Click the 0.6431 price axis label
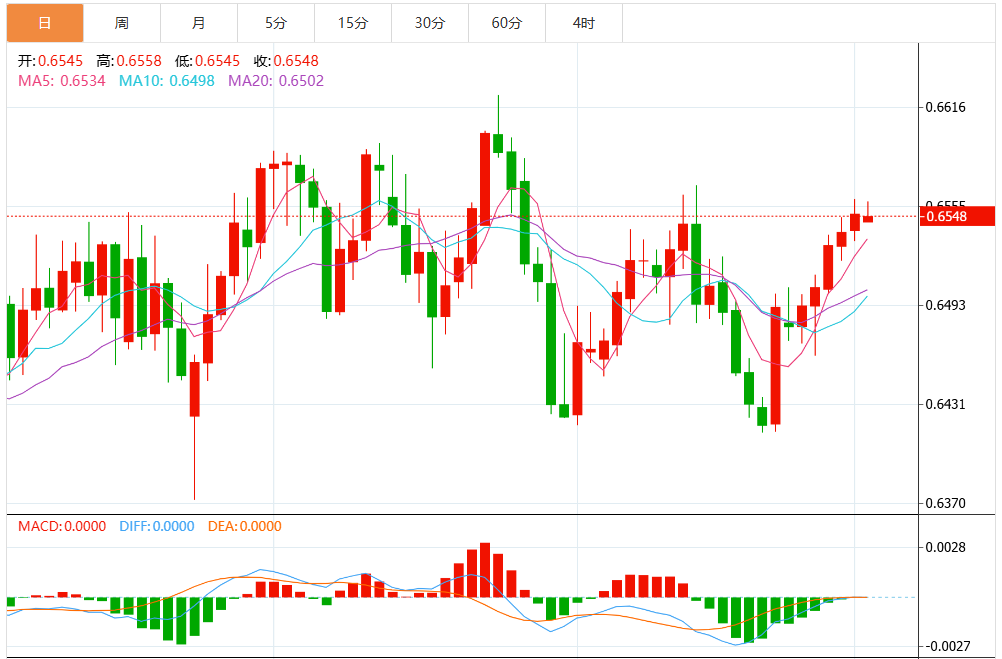Image resolution: width=1002 pixels, height=659 pixels. pyautogui.click(x=946, y=404)
